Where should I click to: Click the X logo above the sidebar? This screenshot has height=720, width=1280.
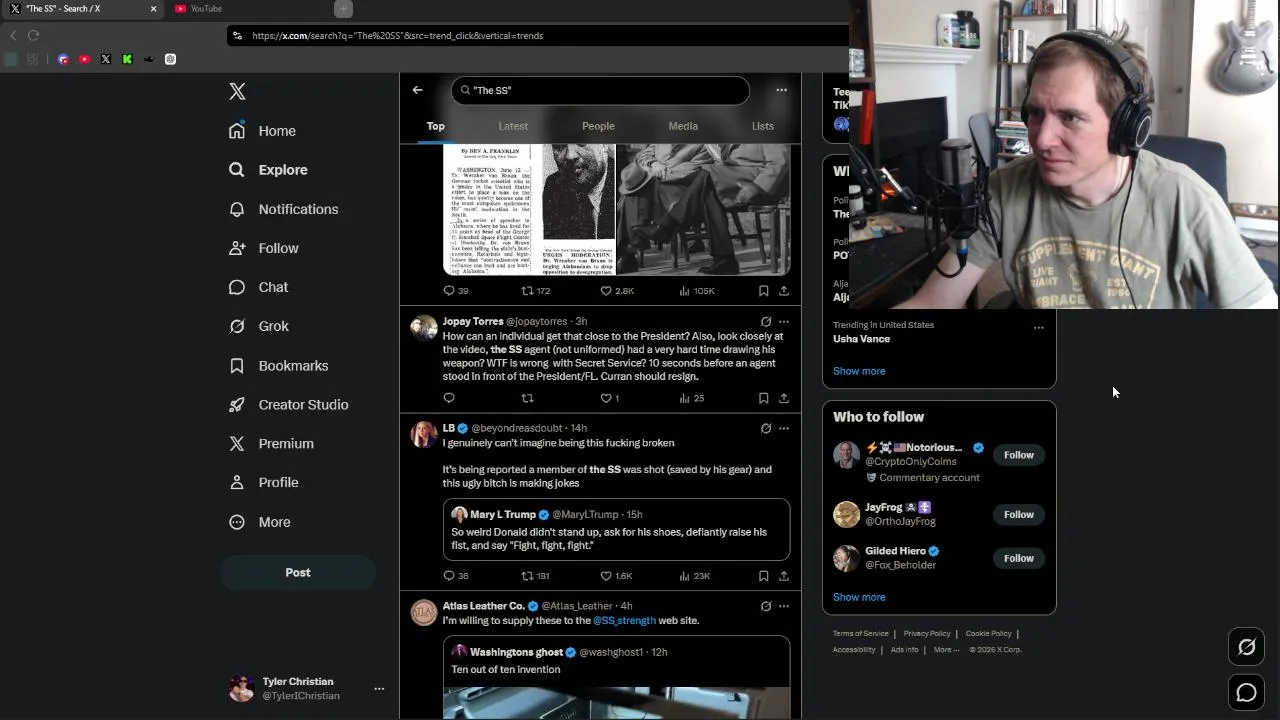pos(237,91)
